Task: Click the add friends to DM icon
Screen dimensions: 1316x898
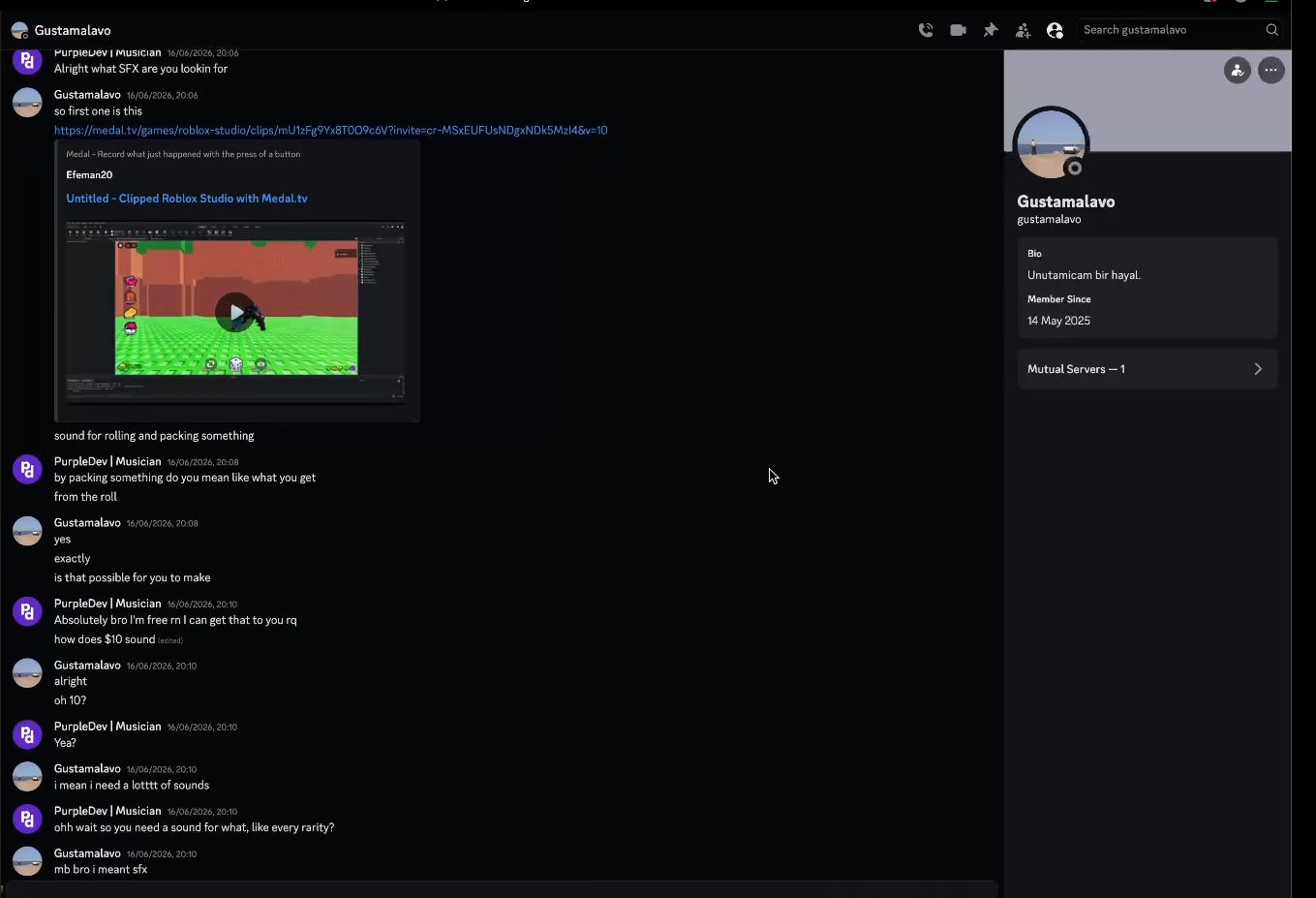Action: pyautogui.click(x=1023, y=30)
